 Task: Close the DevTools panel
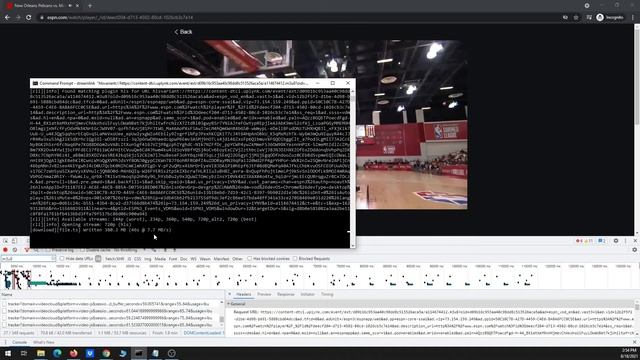click(635, 241)
